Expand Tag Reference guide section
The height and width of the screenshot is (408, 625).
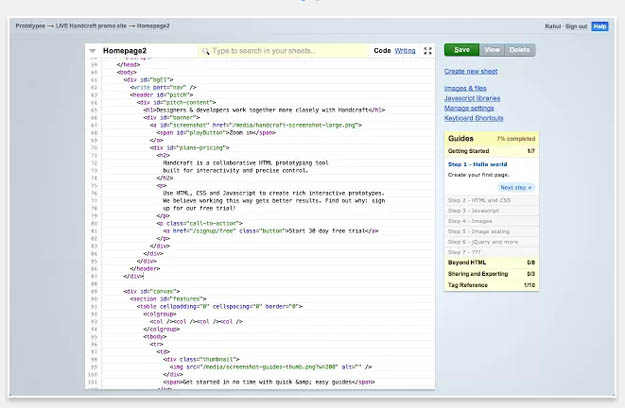click(x=491, y=285)
